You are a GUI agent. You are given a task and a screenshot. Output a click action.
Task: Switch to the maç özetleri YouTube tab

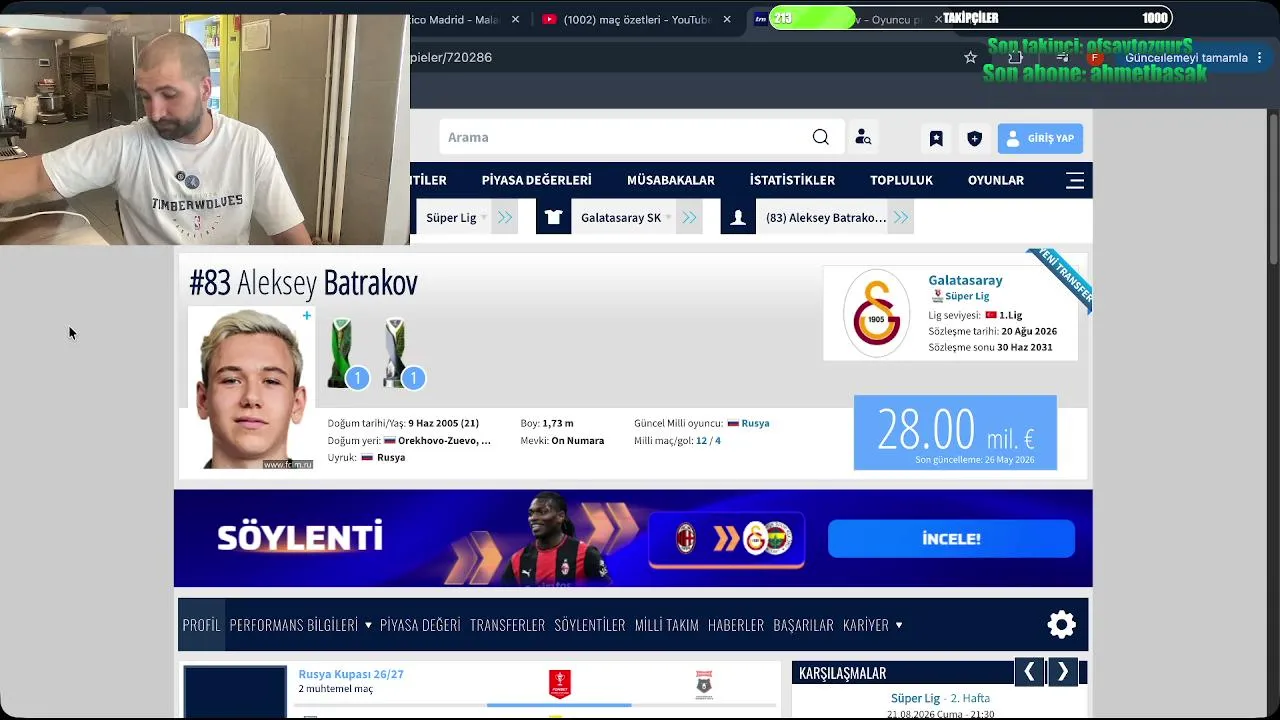tap(636, 19)
